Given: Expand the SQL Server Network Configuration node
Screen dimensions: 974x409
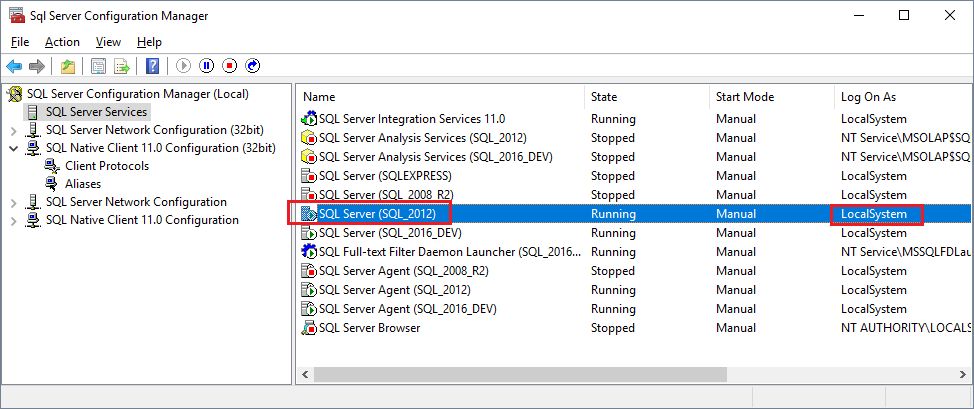Looking at the screenshot, I should [14, 203].
